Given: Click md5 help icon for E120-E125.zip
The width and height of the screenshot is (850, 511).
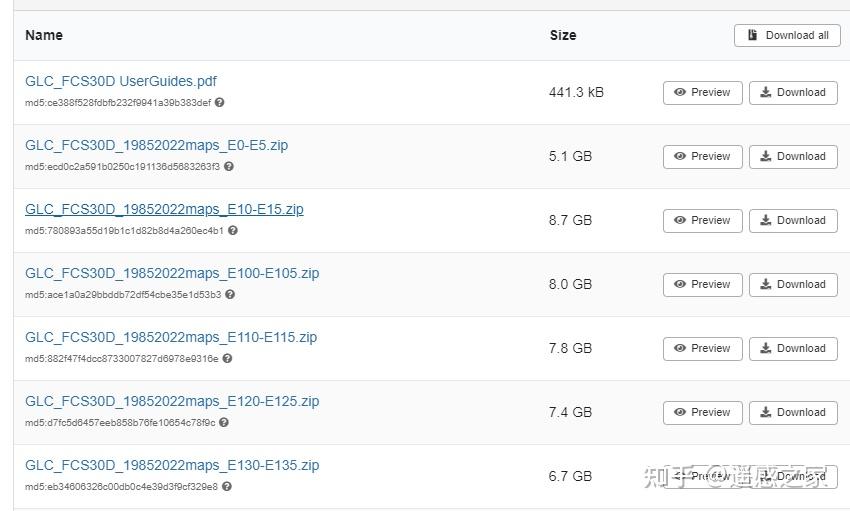Looking at the screenshot, I should coord(224,422).
